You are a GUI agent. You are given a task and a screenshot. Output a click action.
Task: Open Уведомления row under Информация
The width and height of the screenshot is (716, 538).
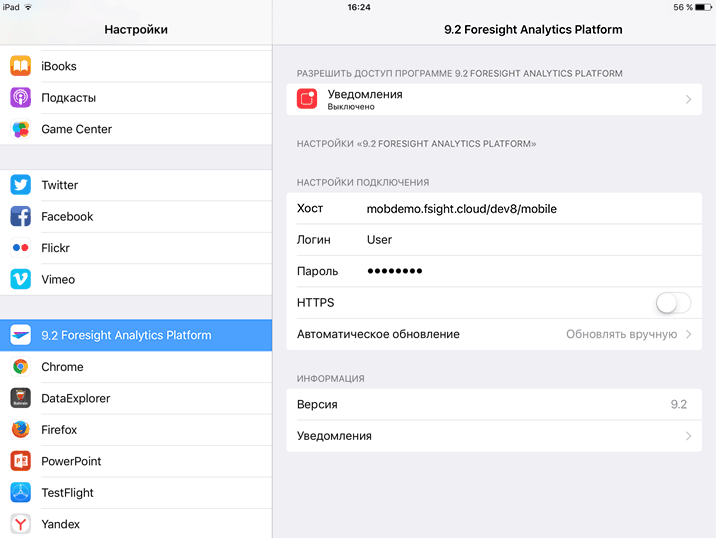tap(494, 436)
